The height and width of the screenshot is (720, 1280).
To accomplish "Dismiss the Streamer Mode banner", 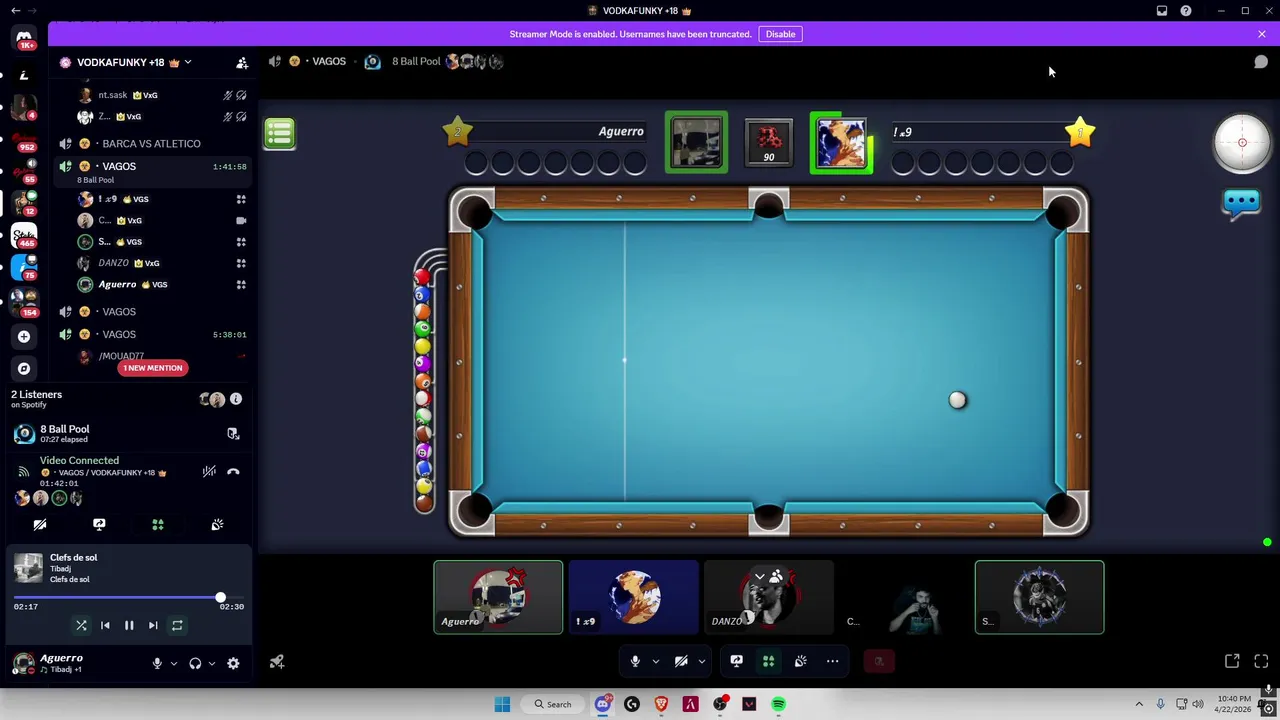I will (x=1261, y=34).
